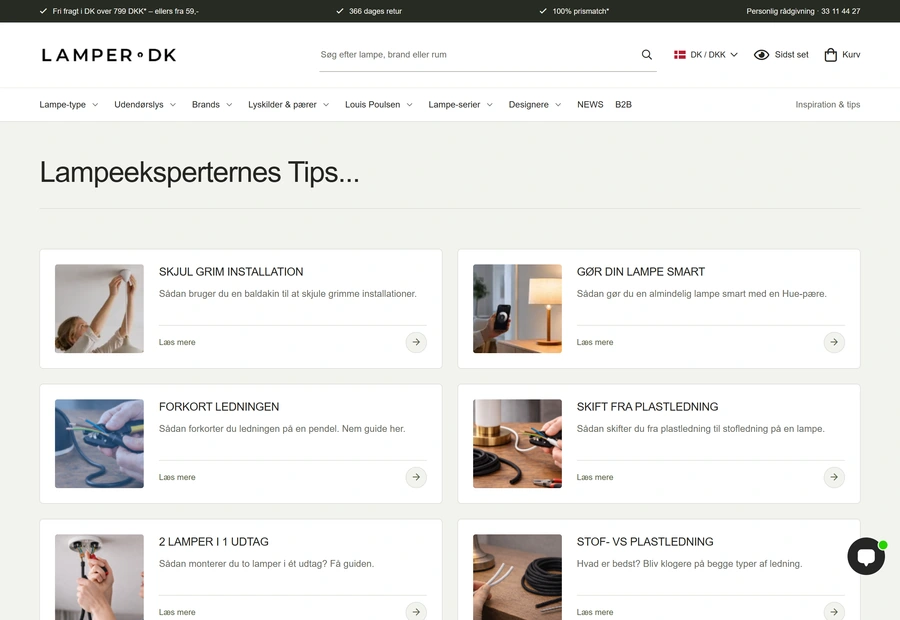Click Læs mere on Gør din lampe smart
The height and width of the screenshot is (620, 900).
coord(595,342)
